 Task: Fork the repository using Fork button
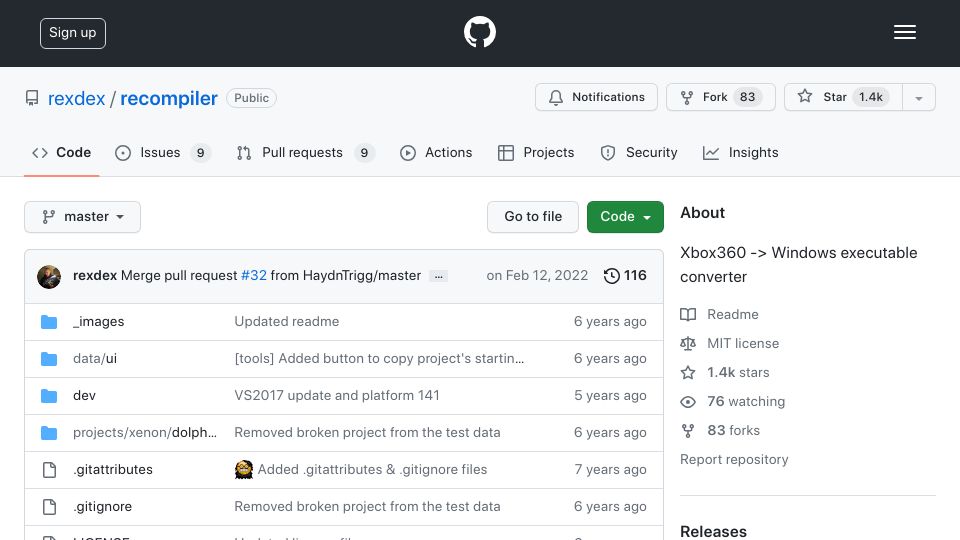point(721,97)
